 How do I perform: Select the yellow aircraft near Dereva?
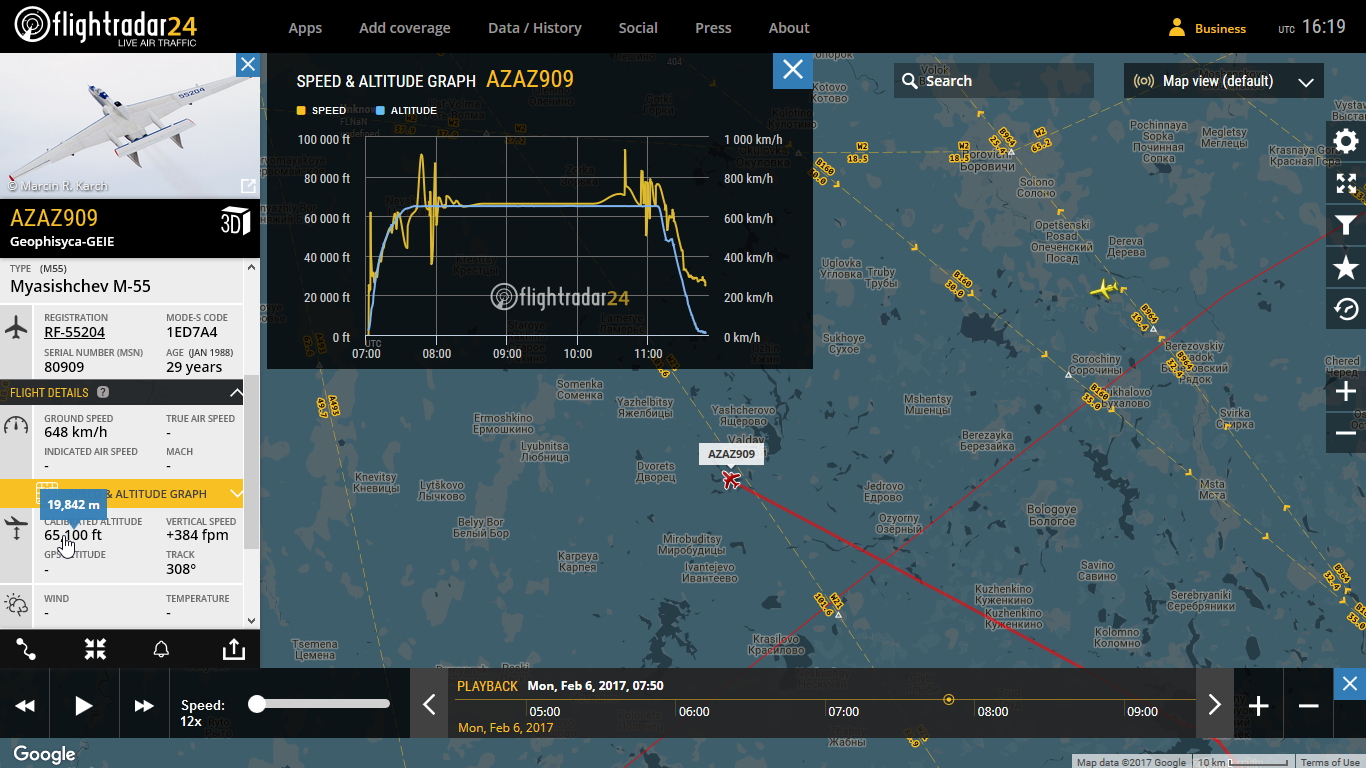coord(1104,290)
